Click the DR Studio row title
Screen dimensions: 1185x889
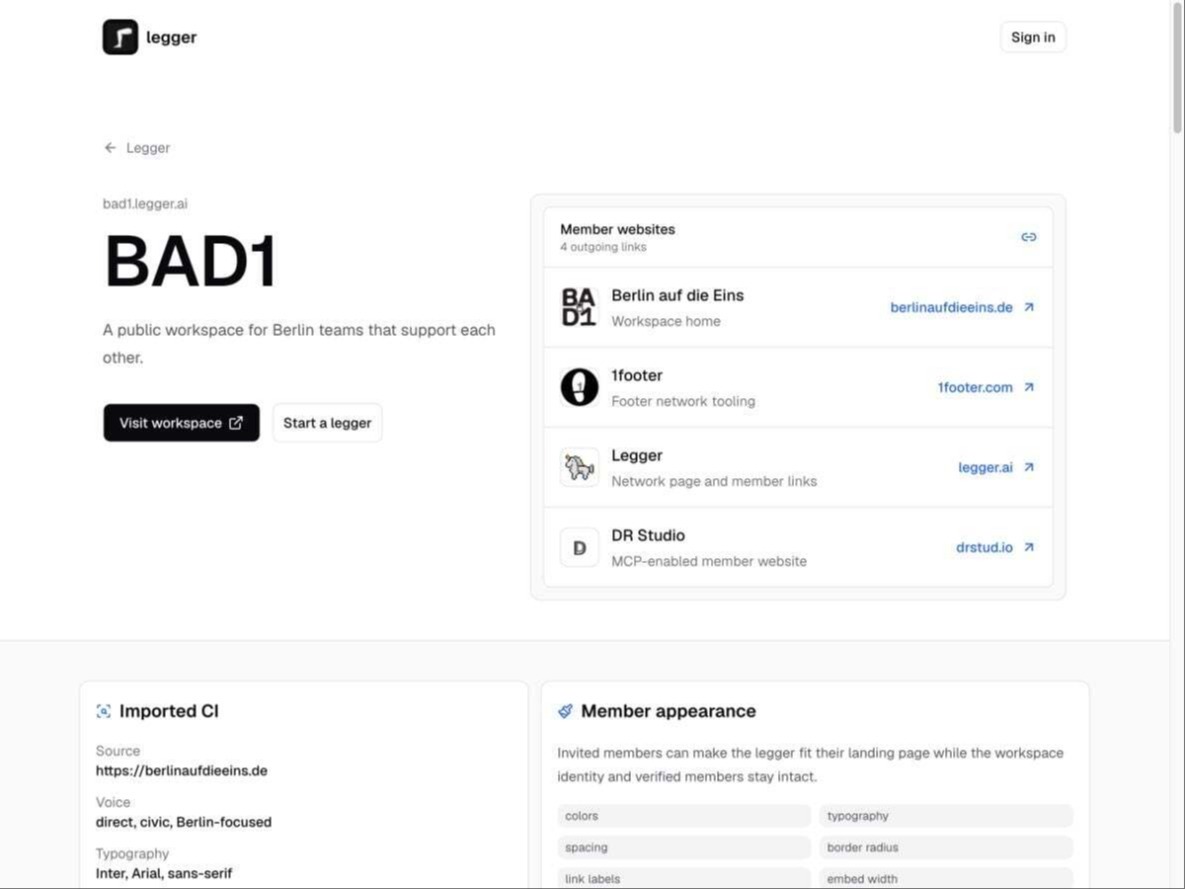click(648, 535)
